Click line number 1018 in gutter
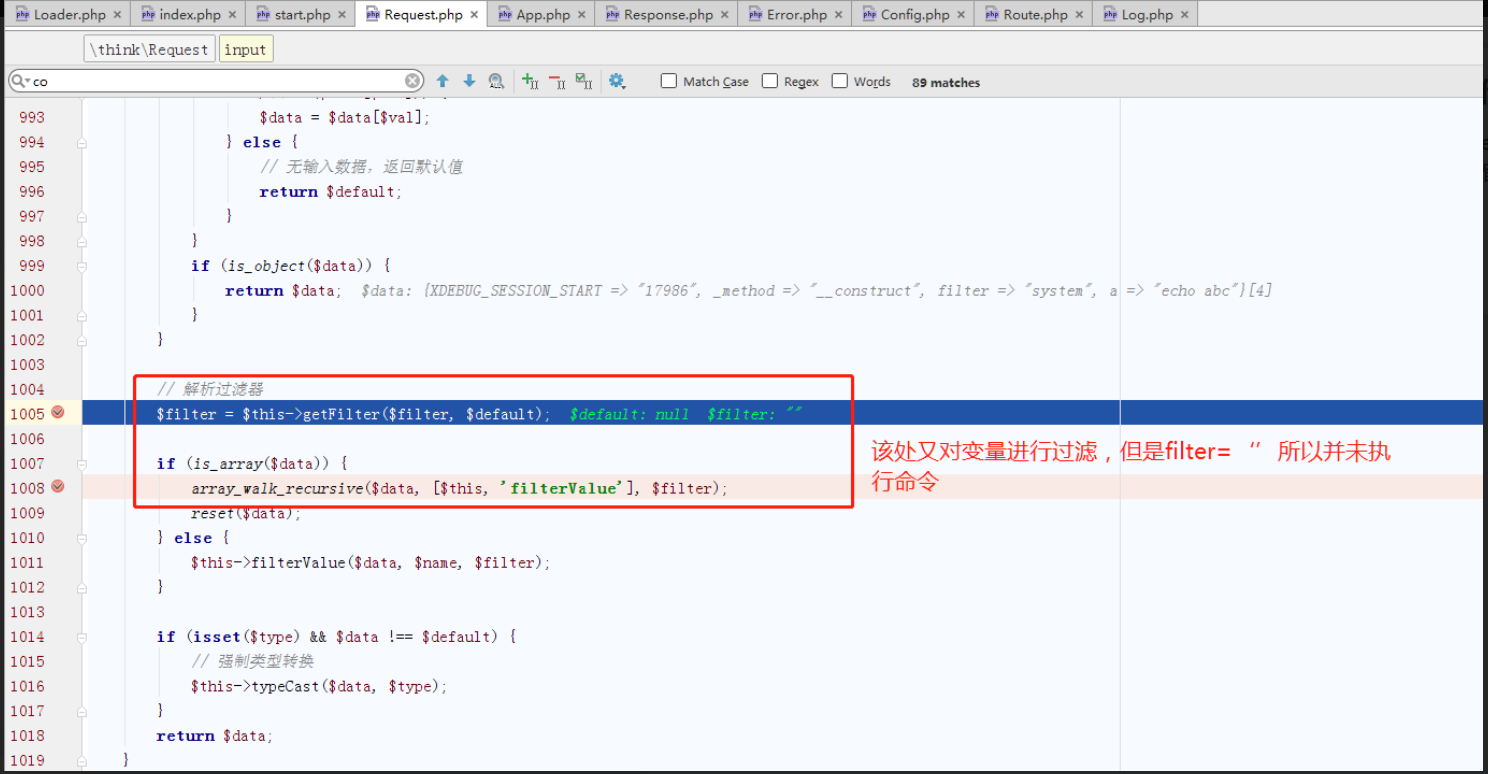The height and width of the screenshot is (774, 1488). 27,735
